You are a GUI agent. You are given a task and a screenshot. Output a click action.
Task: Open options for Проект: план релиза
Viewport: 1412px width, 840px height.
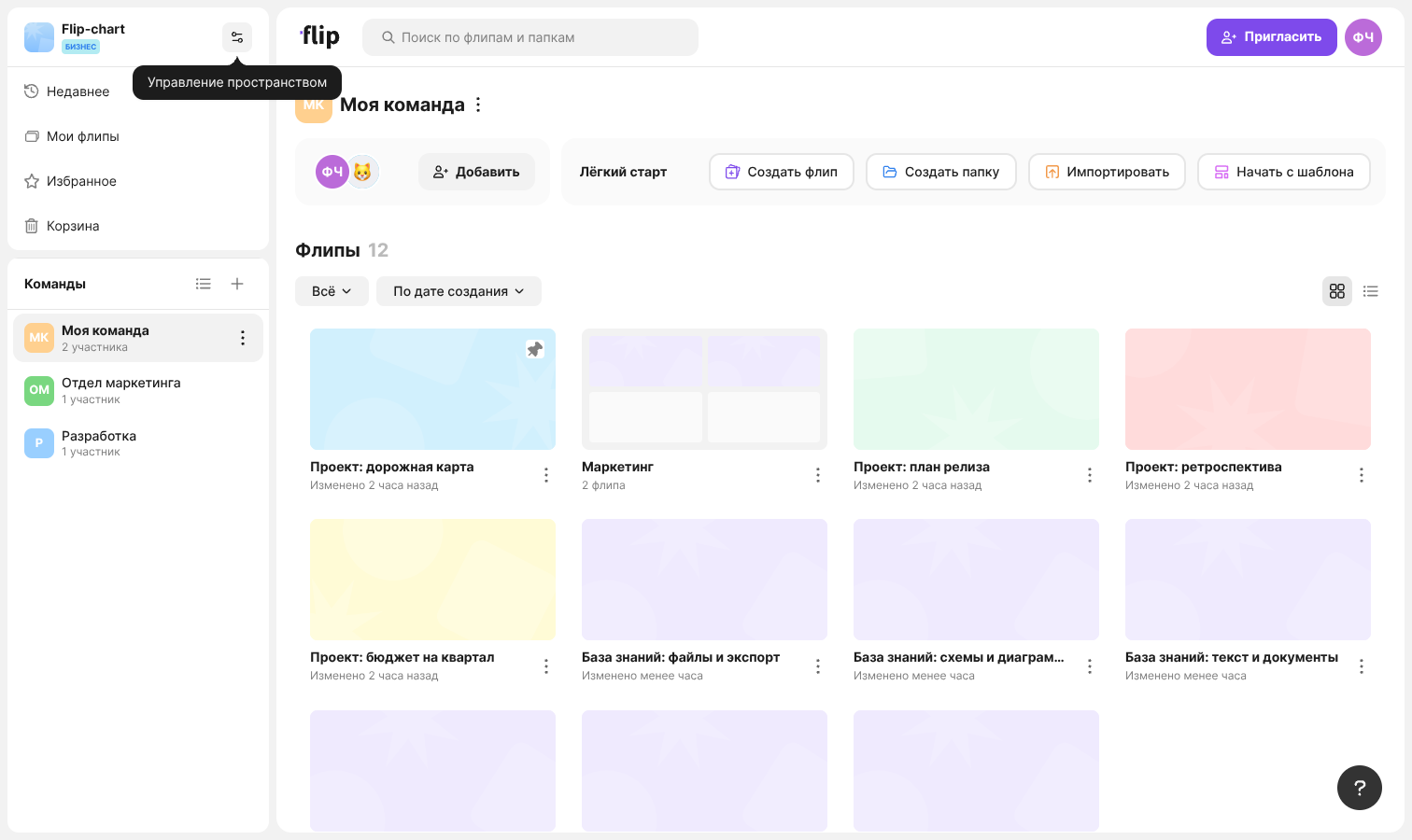click(x=1090, y=475)
